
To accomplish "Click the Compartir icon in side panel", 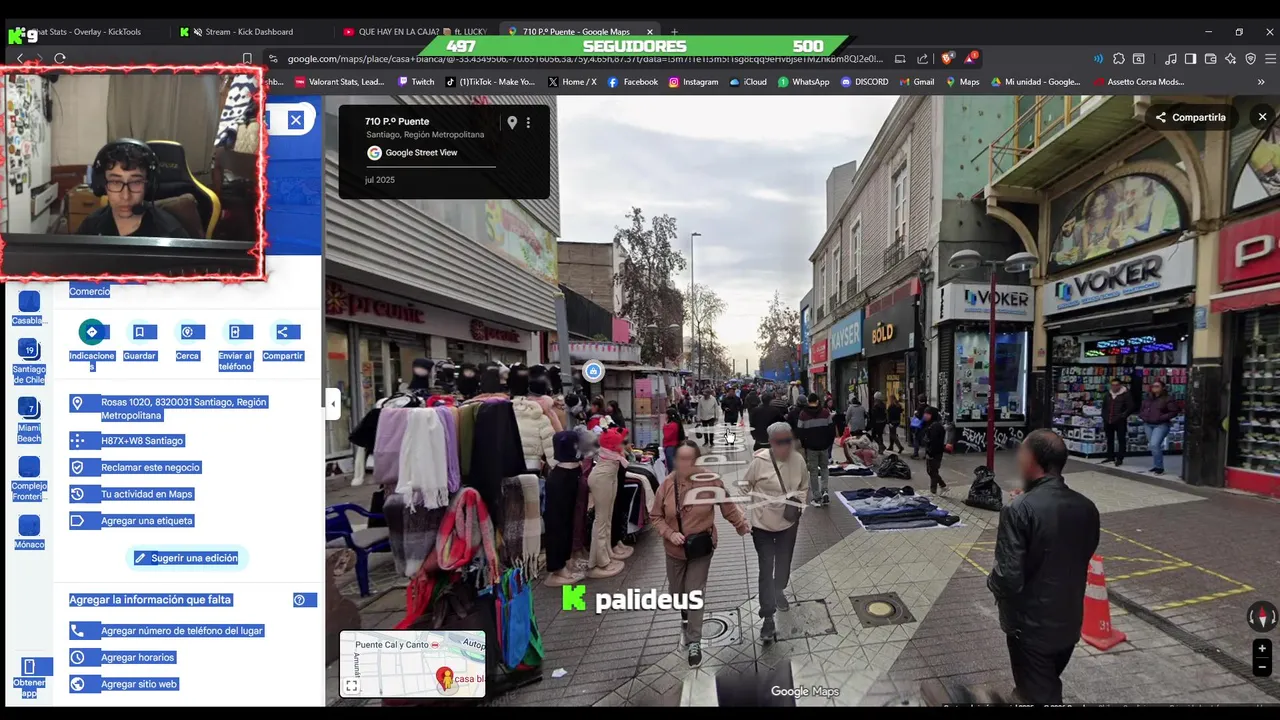I will point(282,332).
